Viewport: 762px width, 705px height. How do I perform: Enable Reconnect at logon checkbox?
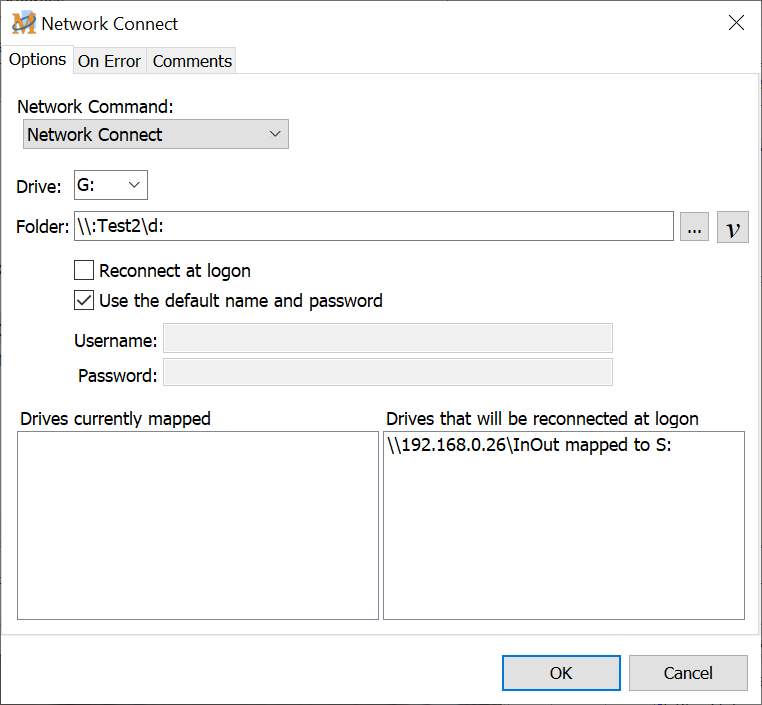84,270
